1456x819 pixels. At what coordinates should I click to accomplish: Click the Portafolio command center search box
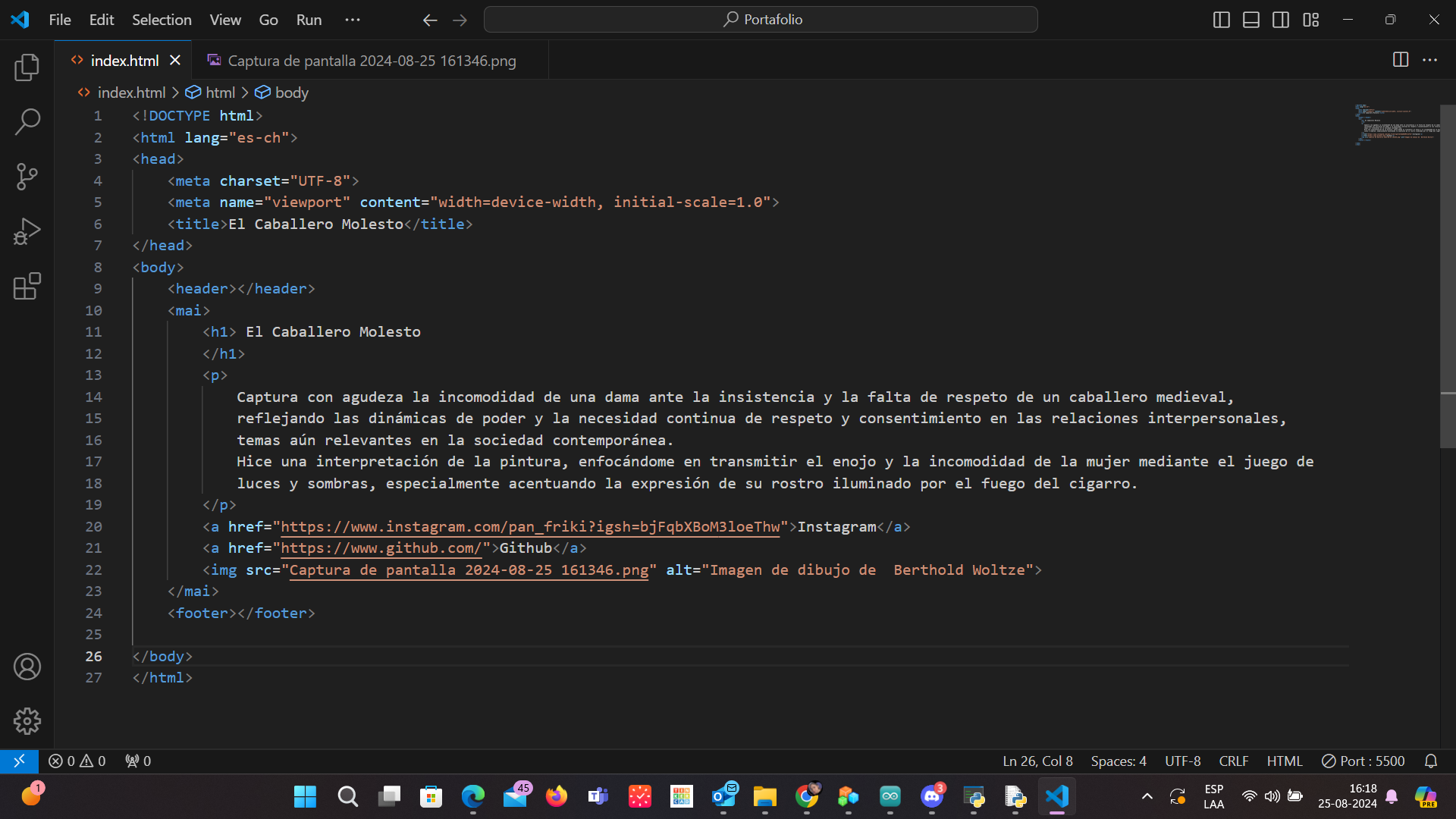point(761,20)
